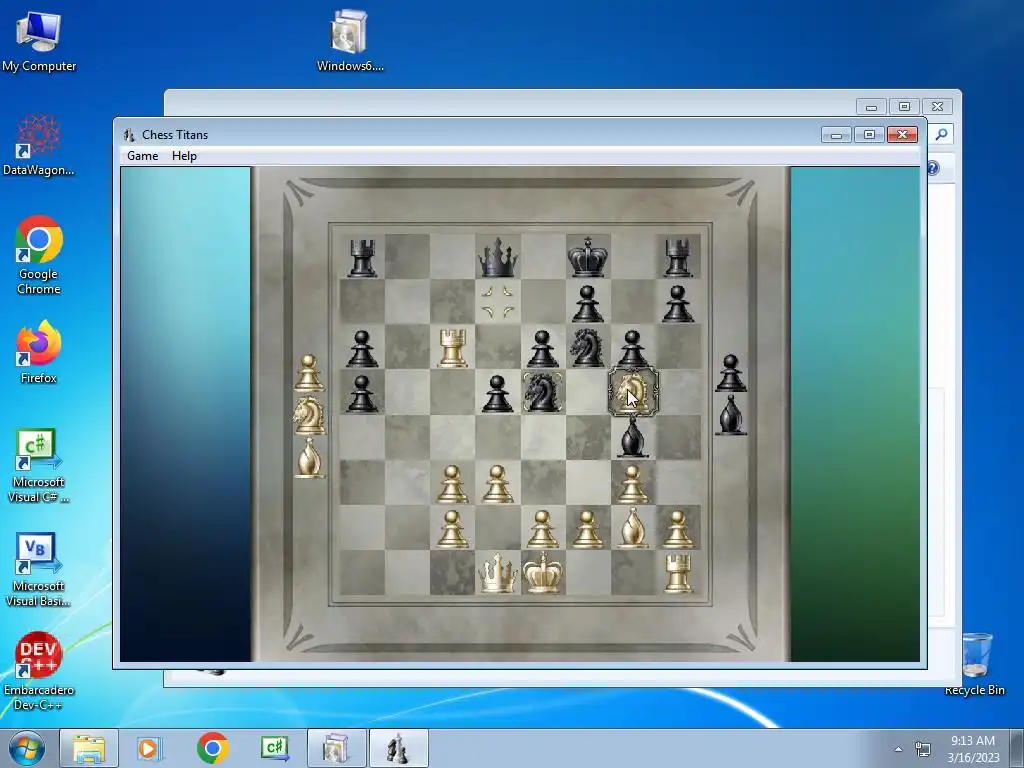Select the white king on the bottom row
The image size is (1024, 768).
tap(543, 573)
